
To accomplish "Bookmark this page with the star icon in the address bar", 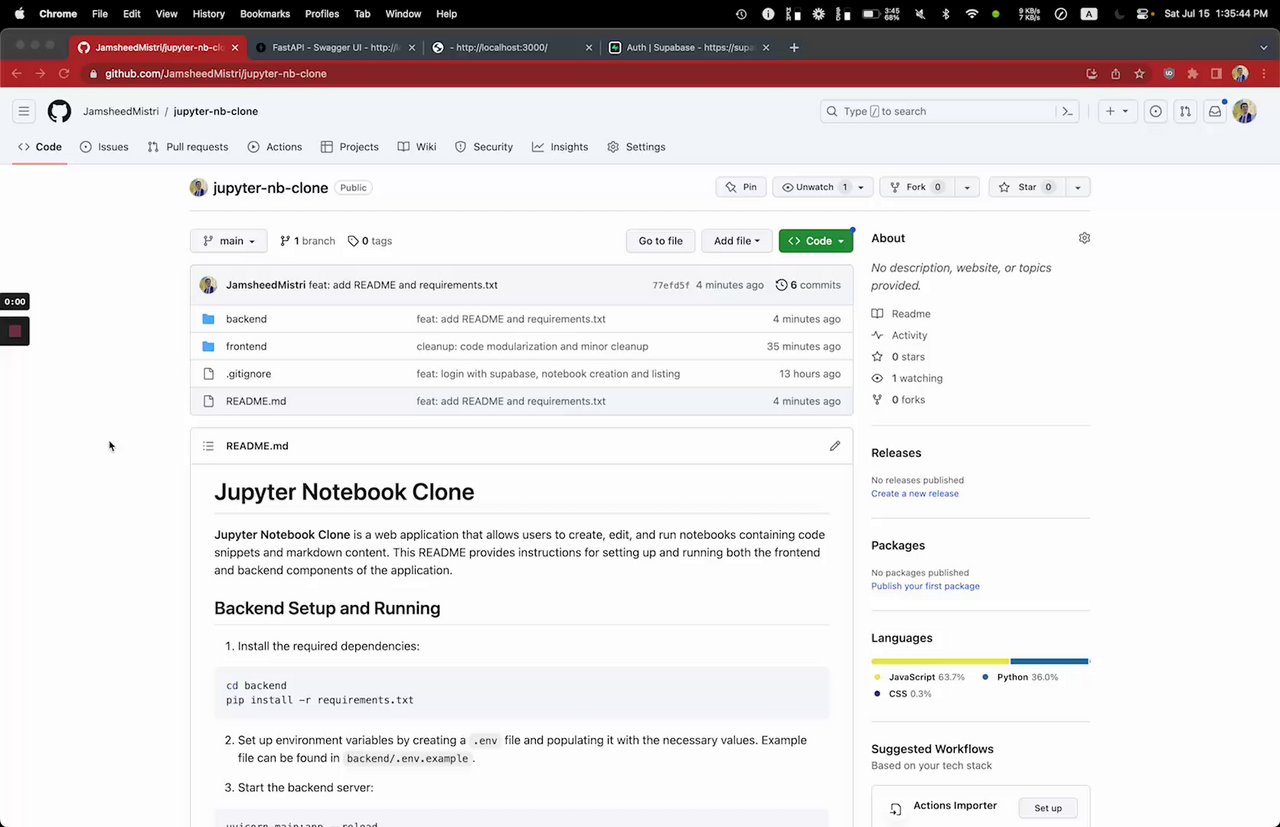I will tap(1139, 74).
